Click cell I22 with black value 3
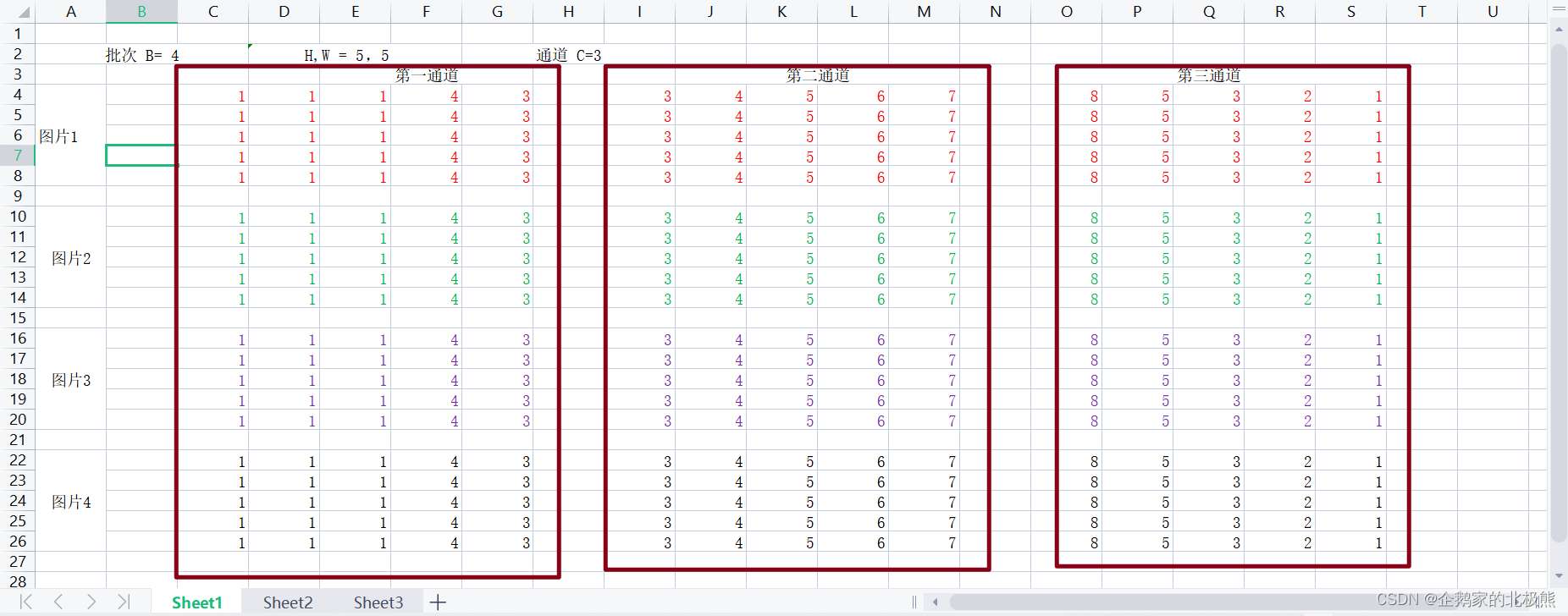The height and width of the screenshot is (616, 1568). [639, 460]
